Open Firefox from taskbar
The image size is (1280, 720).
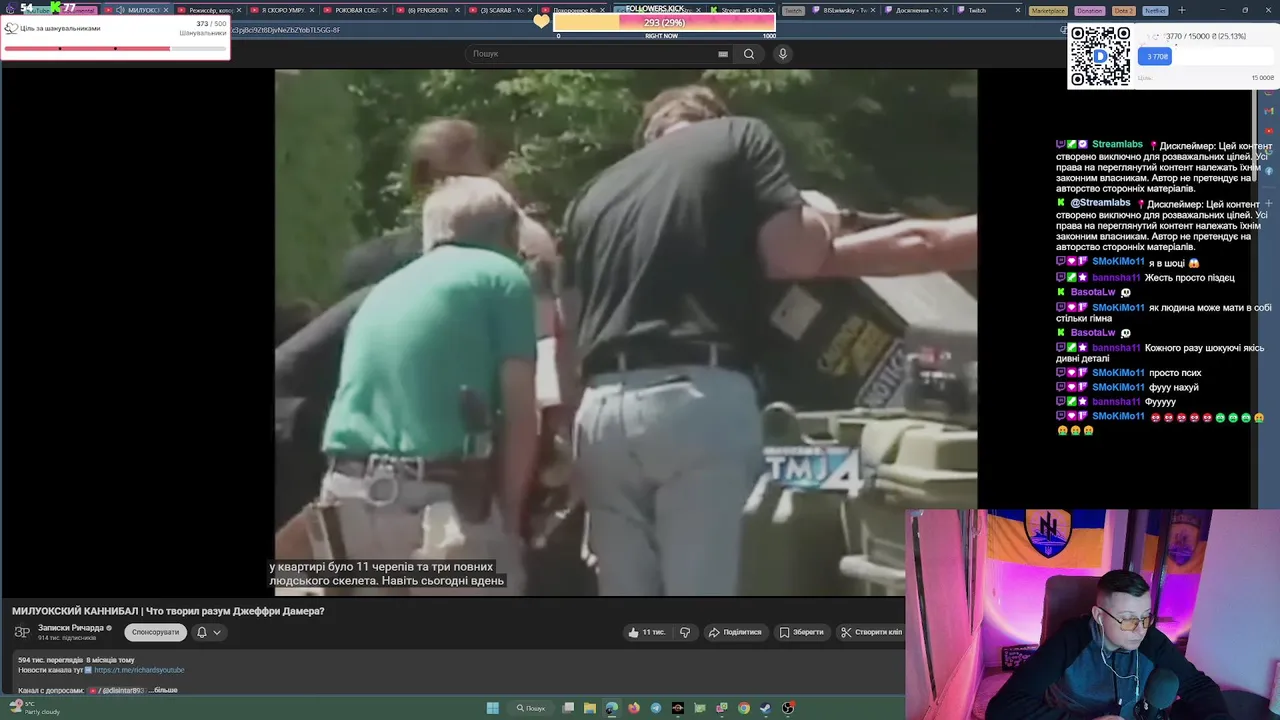click(x=634, y=708)
